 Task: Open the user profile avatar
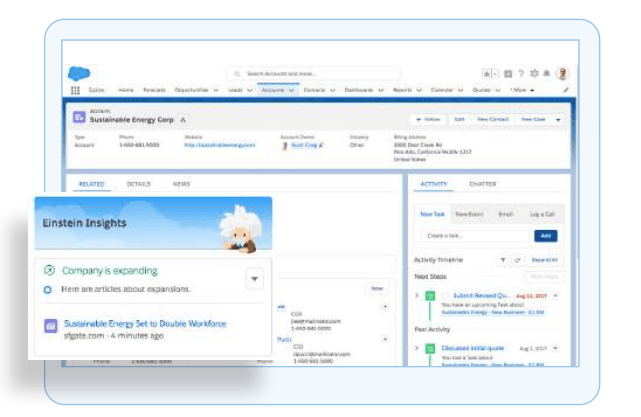pyautogui.click(x=562, y=73)
